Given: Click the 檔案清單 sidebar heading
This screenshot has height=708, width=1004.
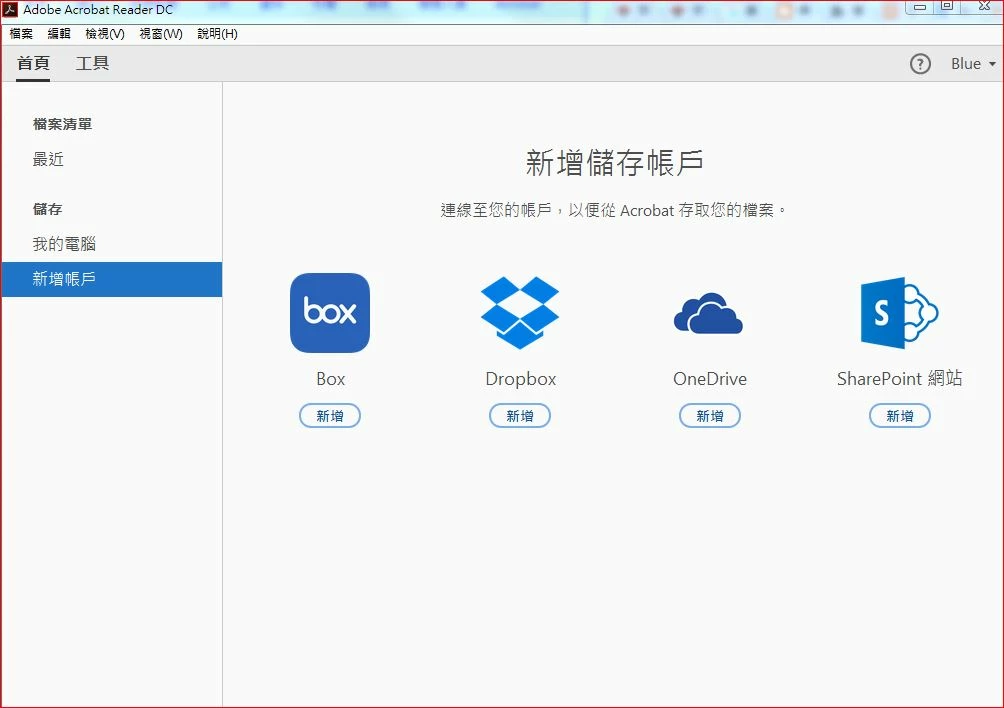Looking at the screenshot, I should pyautogui.click(x=62, y=124).
